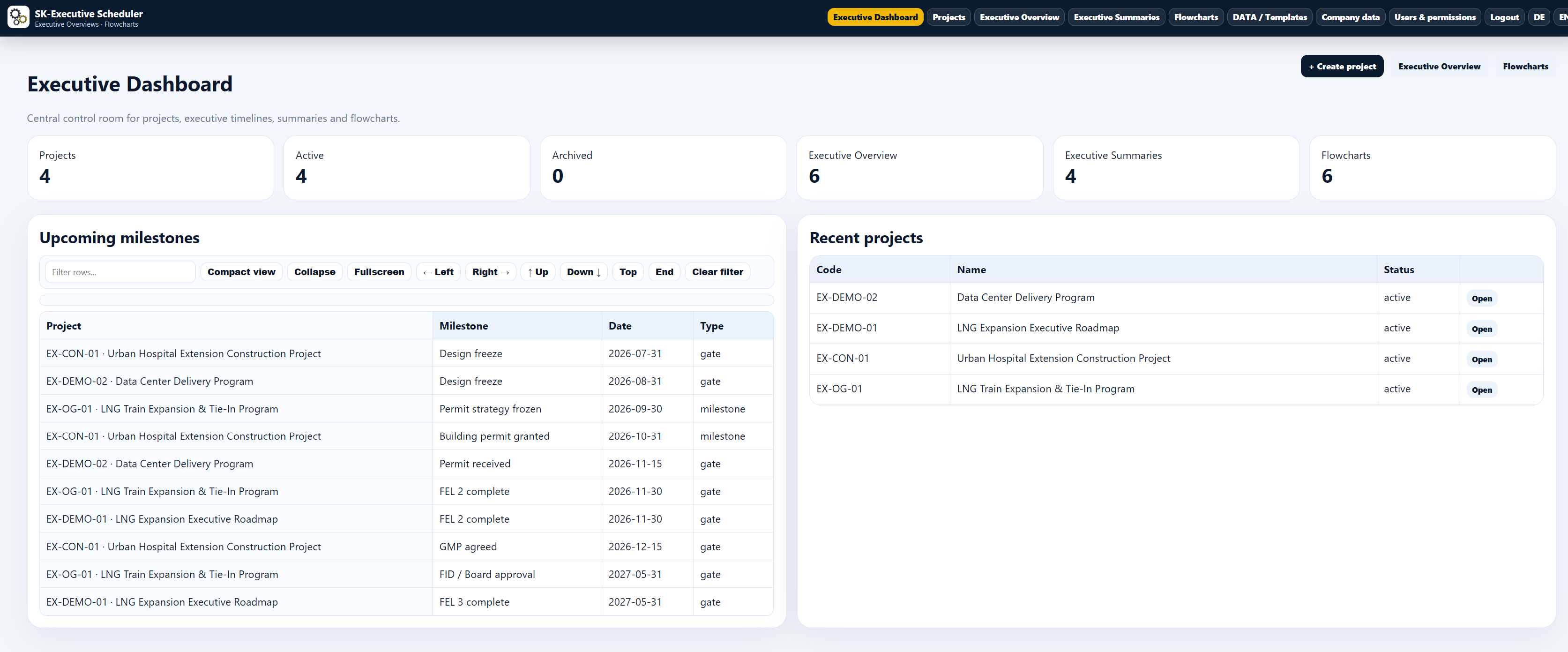Toggle Compact view for milestones table

point(241,272)
